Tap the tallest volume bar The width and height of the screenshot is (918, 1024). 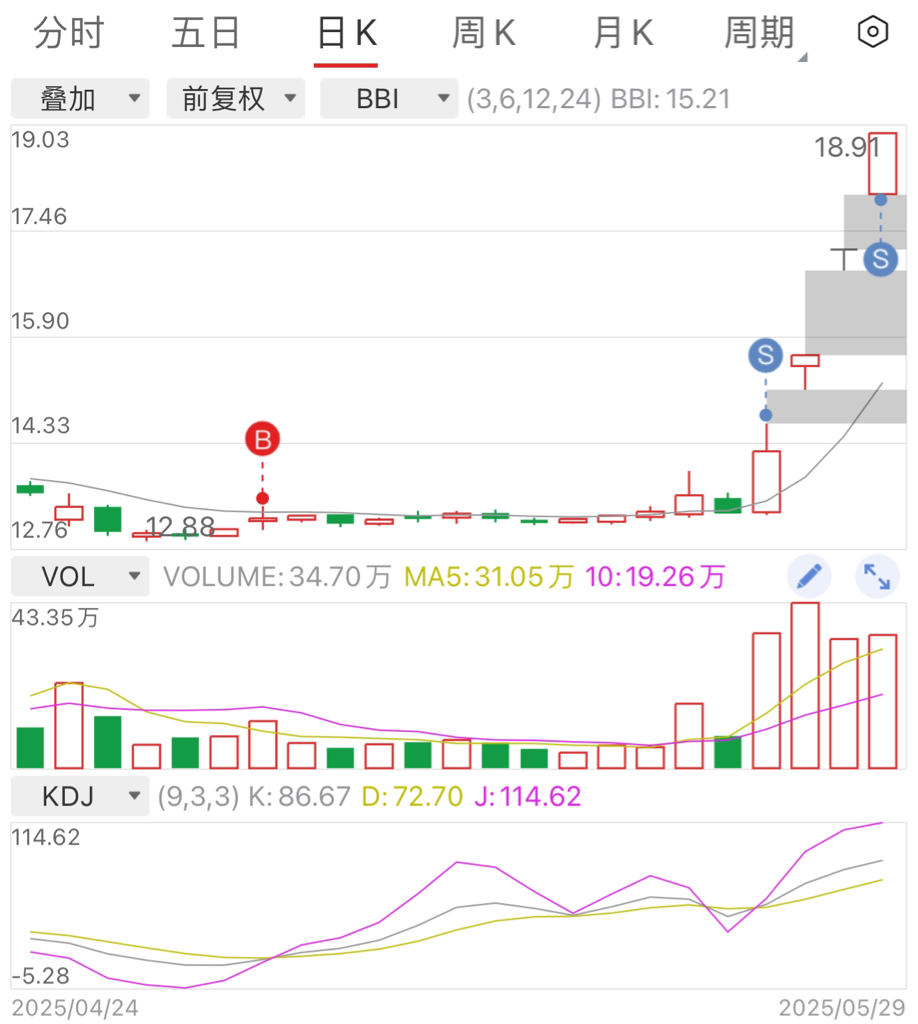click(x=804, y=685)
